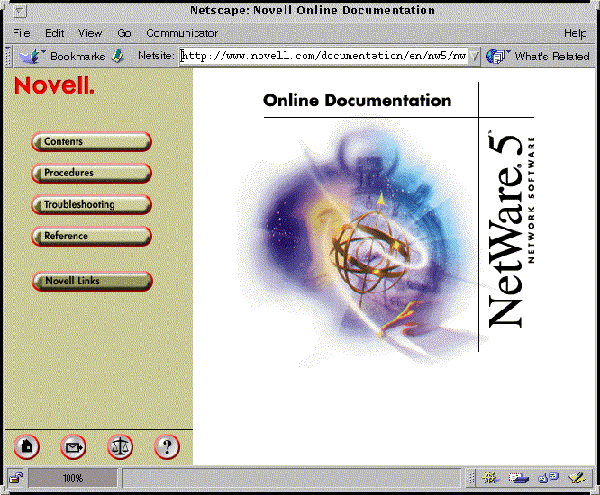Open the Mailbox icon in component bar
The width and height of the screenshot is (600, 495).
518,478
